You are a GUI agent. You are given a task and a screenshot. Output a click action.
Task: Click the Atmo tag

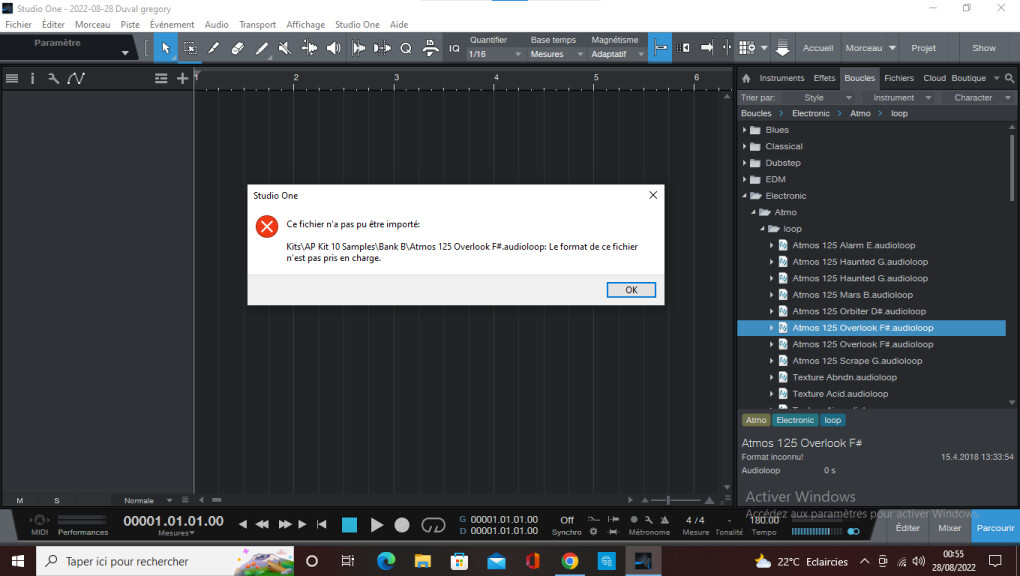click(755, 420)
